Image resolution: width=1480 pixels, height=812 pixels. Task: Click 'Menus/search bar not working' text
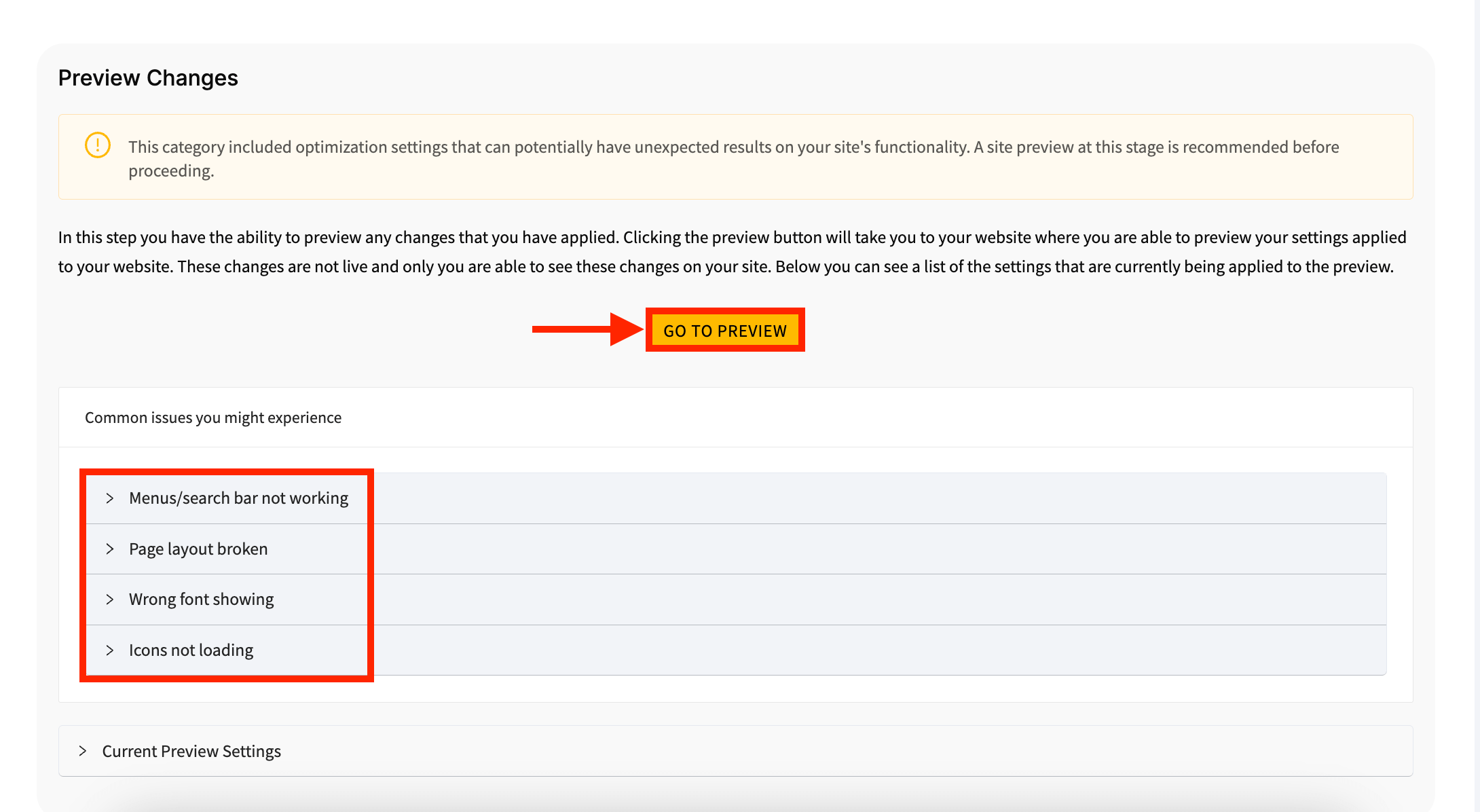point(239,498)
